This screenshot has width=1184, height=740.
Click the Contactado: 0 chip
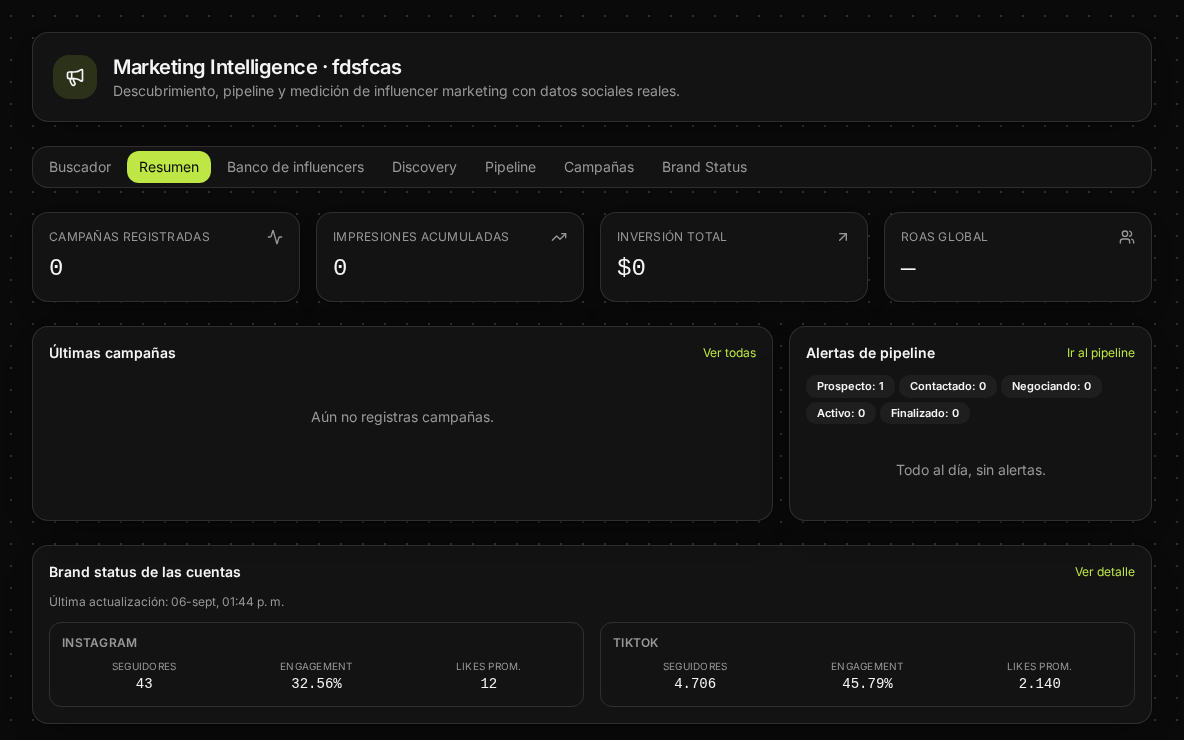pyautogui.click(x=948, y=386)
